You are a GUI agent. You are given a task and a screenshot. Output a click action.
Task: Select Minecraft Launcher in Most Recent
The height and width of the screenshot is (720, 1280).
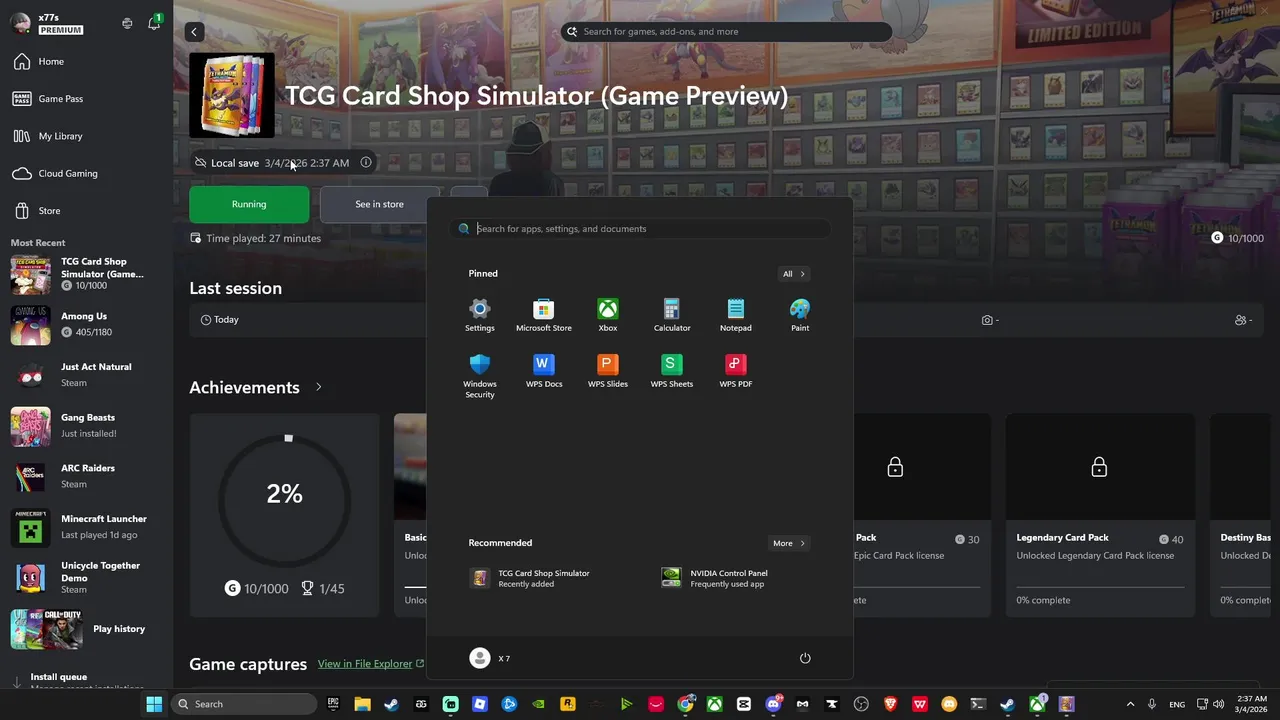point(86,527)
